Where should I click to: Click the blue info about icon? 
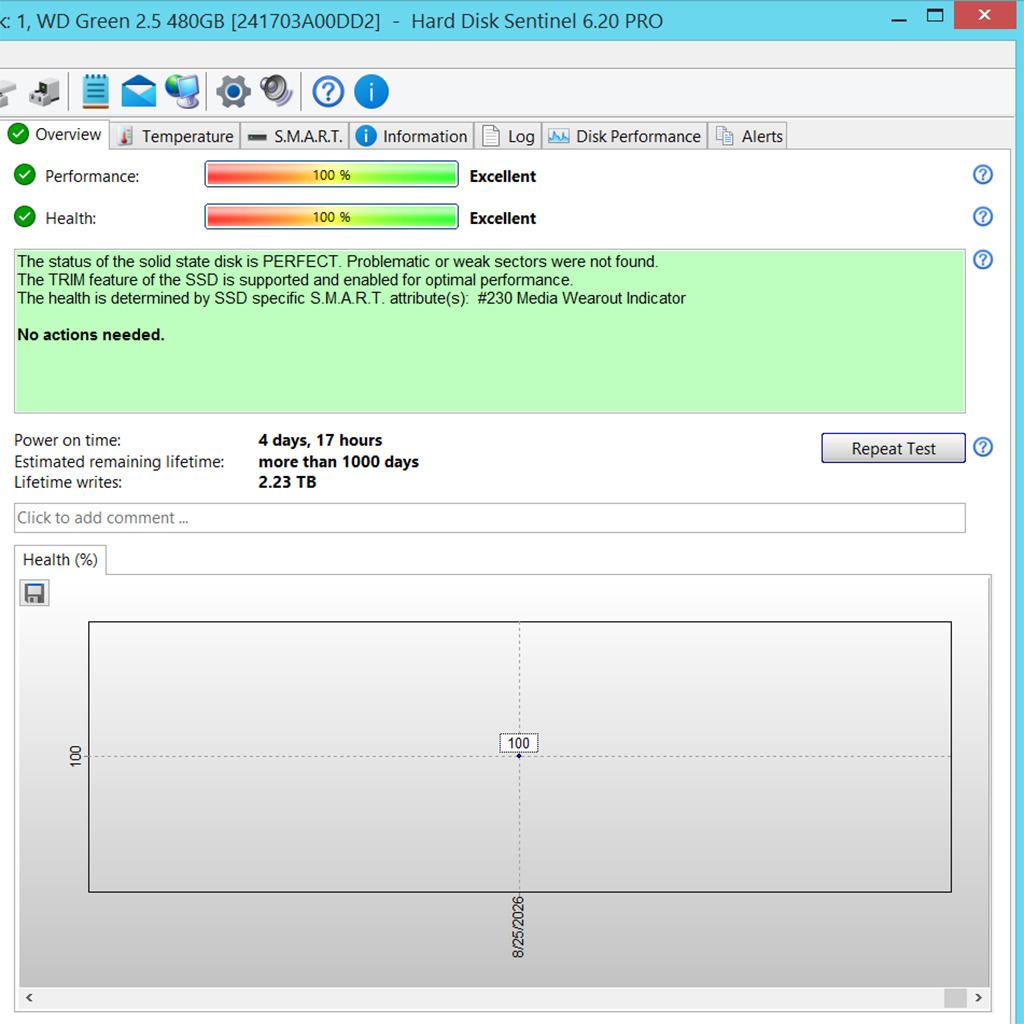tap(371, 91)
